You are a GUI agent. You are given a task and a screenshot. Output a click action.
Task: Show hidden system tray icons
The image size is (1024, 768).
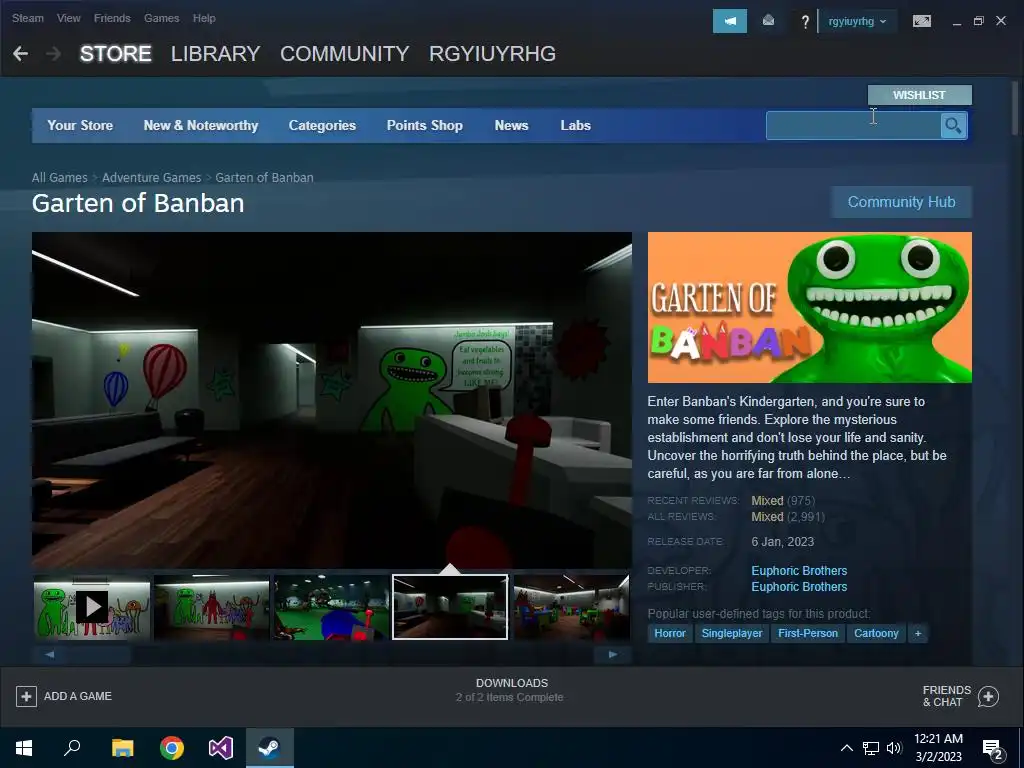(846, 748)
